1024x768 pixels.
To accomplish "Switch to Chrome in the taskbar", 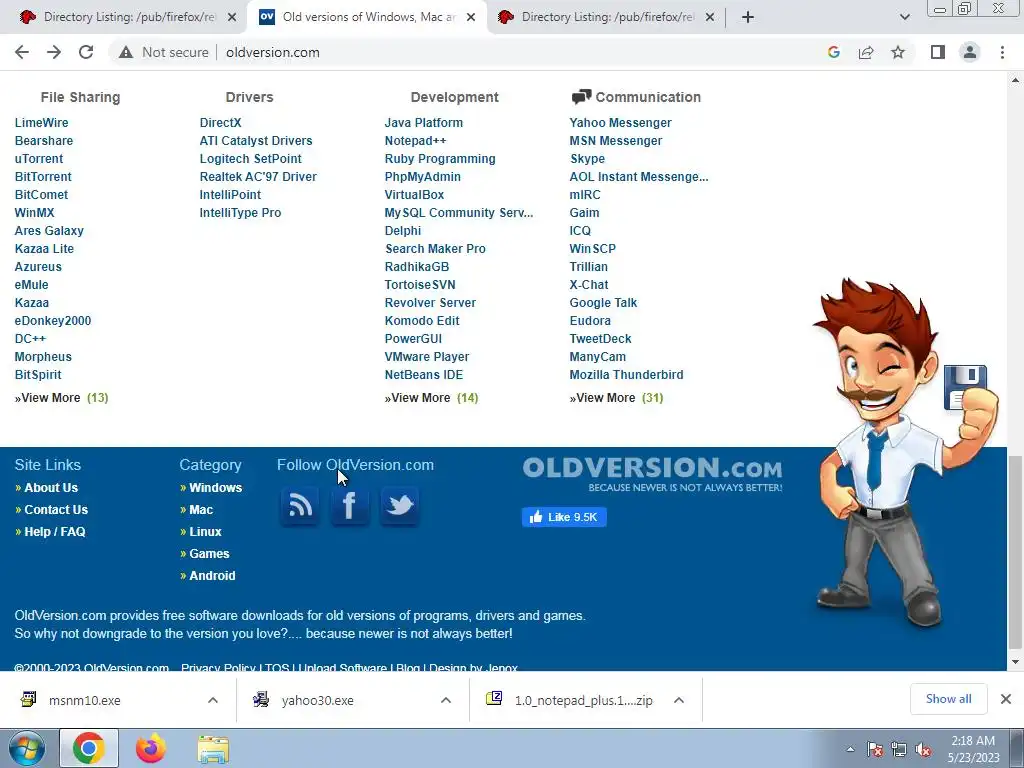I will pos(89,748).
